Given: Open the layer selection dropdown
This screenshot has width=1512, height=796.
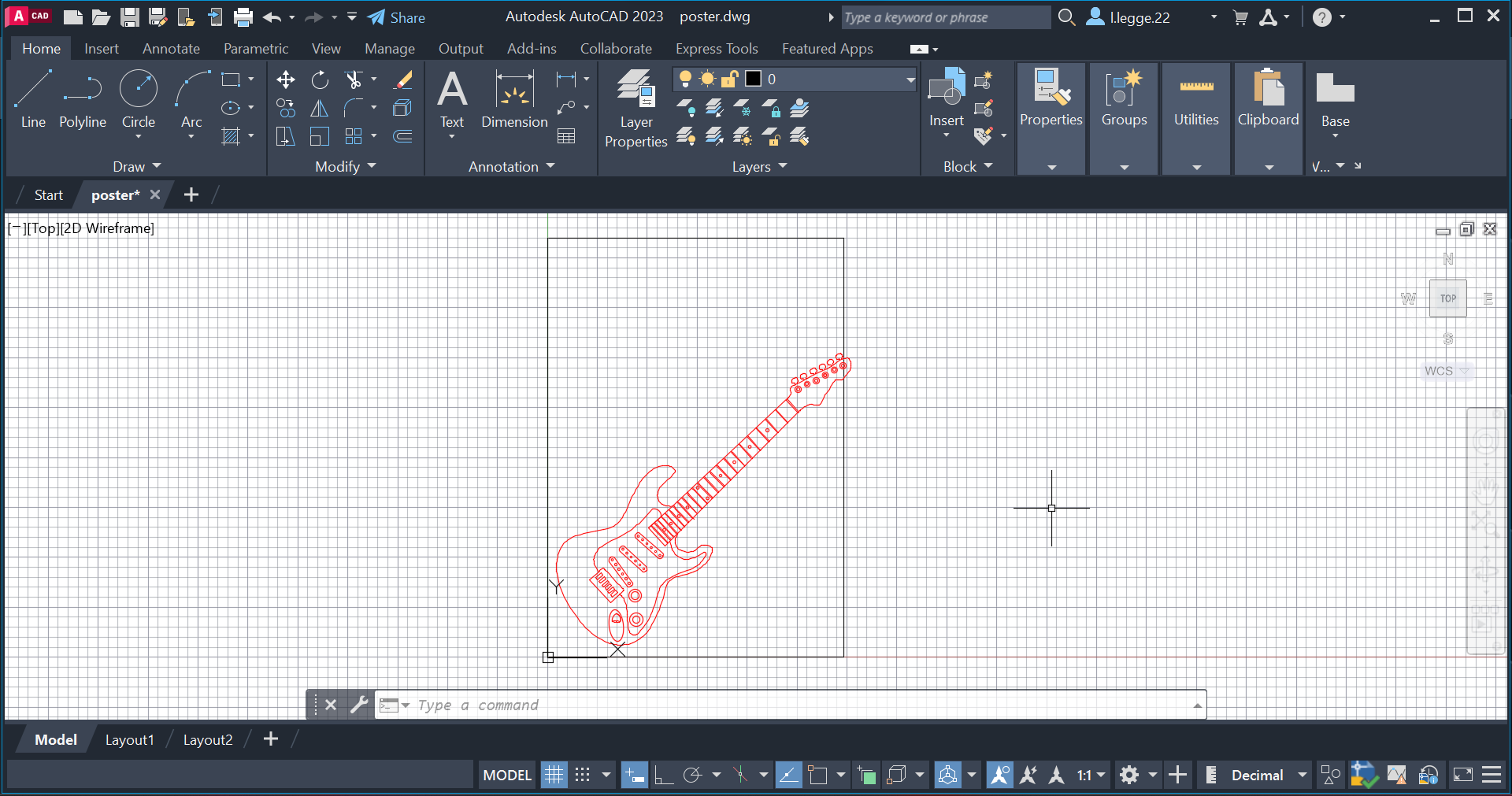Looking at the screenshot, I should tap(910, 80).
